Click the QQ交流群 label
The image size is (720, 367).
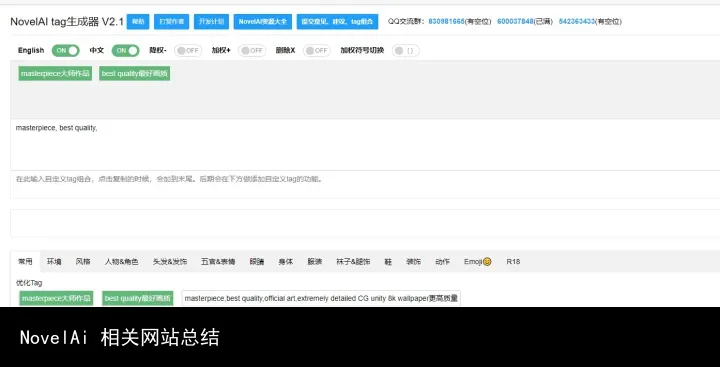[406, 21]
